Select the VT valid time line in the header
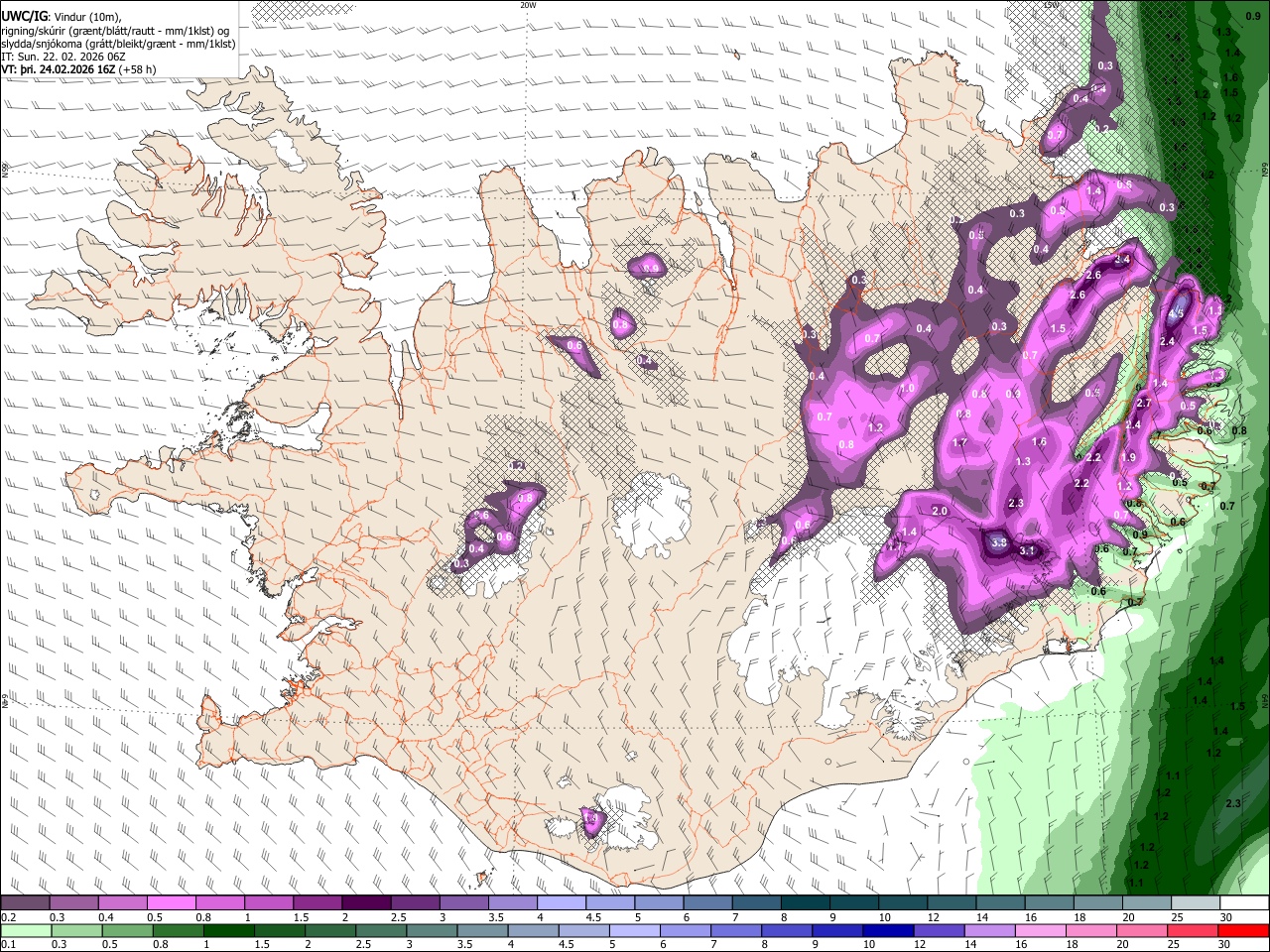This screenshot has width=1270, height=952. click(x=78, y=69)
